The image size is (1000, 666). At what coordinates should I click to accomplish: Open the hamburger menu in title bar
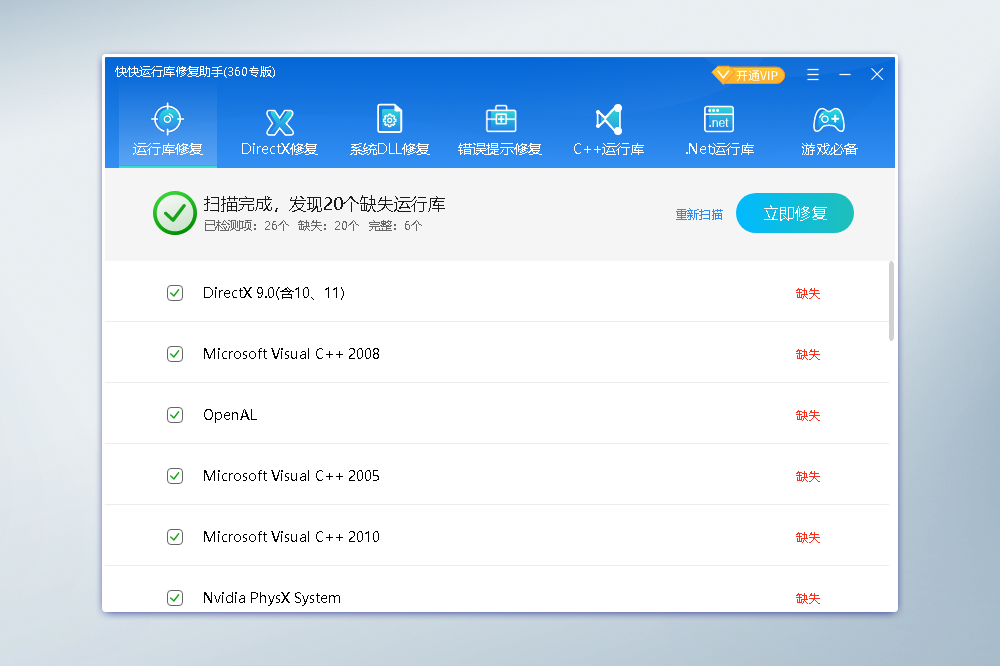[x=813, y=75]
